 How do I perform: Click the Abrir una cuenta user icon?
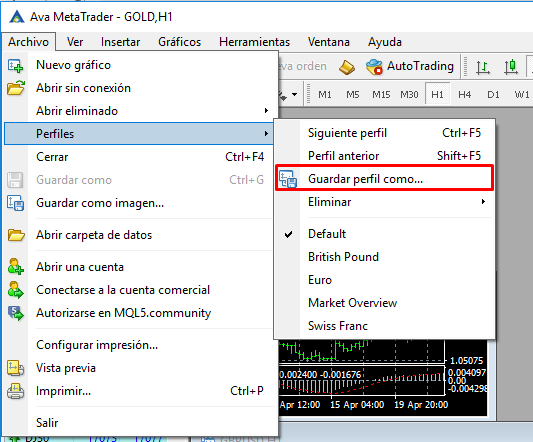pos(16,267)
